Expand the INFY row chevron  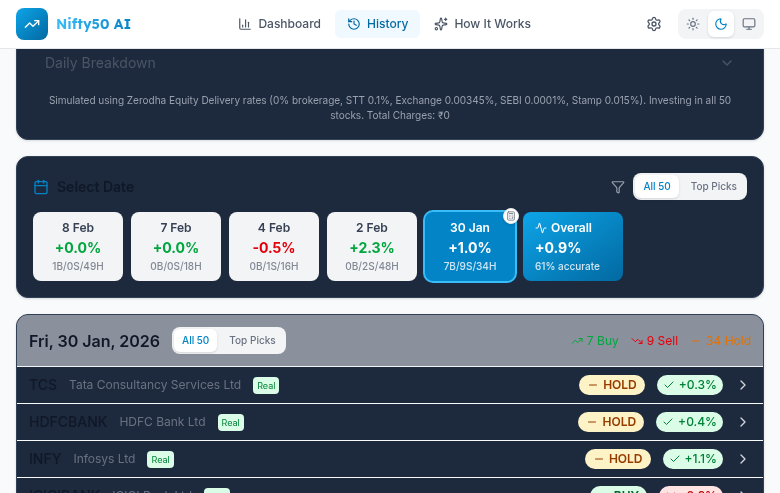[x=743, y=459]
